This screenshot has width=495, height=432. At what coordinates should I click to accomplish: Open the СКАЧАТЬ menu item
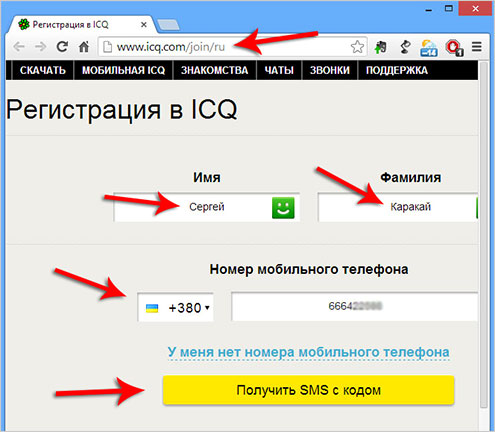click(43, 70)
